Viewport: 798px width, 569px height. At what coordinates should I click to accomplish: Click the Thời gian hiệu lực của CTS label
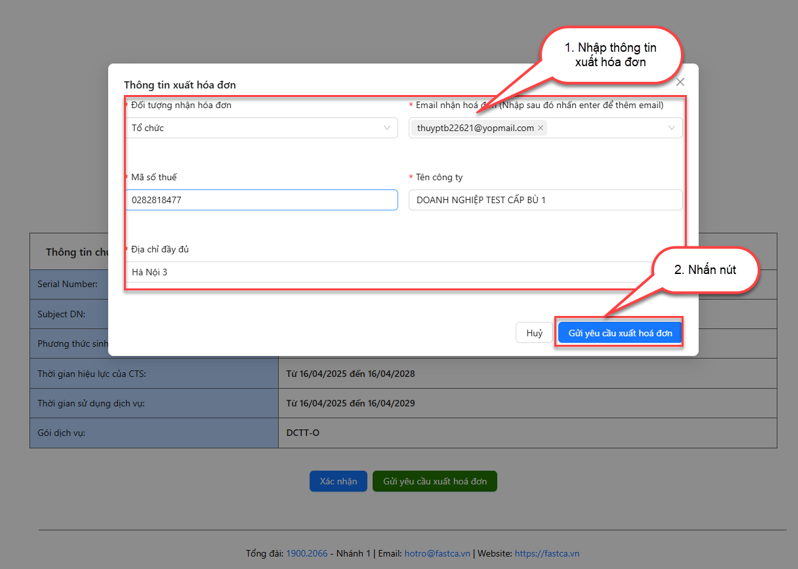tap(92, 374)
